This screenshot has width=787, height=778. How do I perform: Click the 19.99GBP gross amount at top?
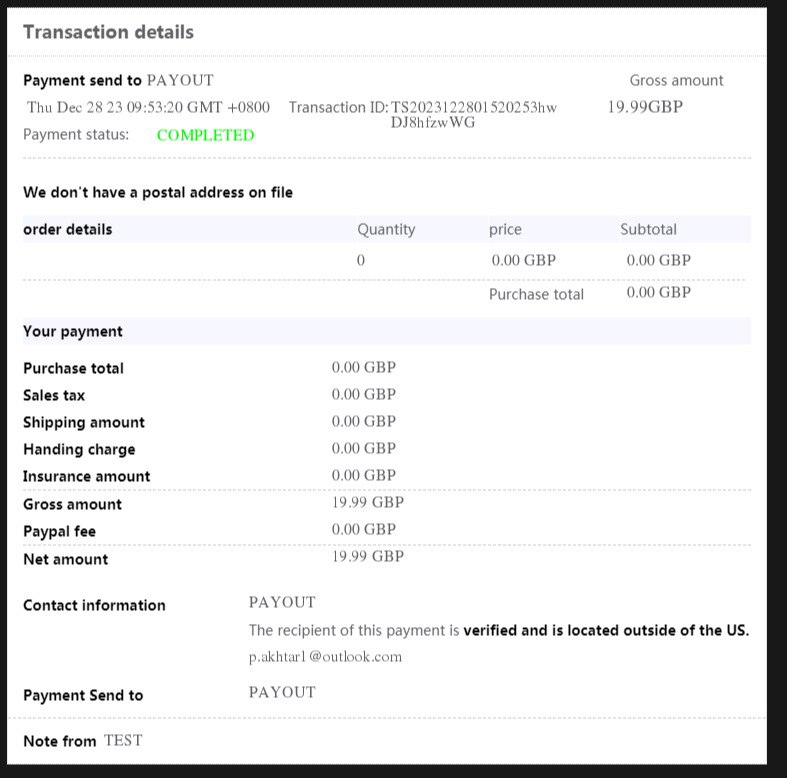point(645,107)
